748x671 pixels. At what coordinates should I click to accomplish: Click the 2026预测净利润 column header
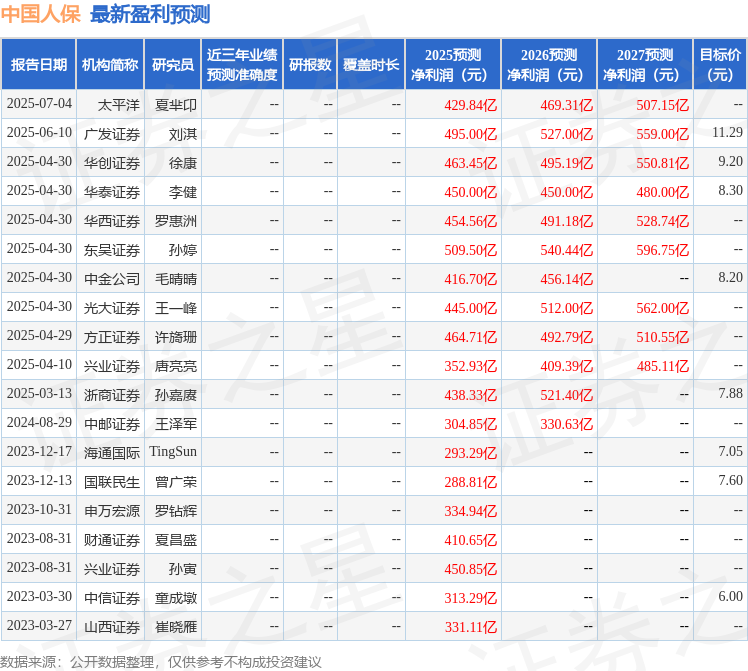(549, 64)
